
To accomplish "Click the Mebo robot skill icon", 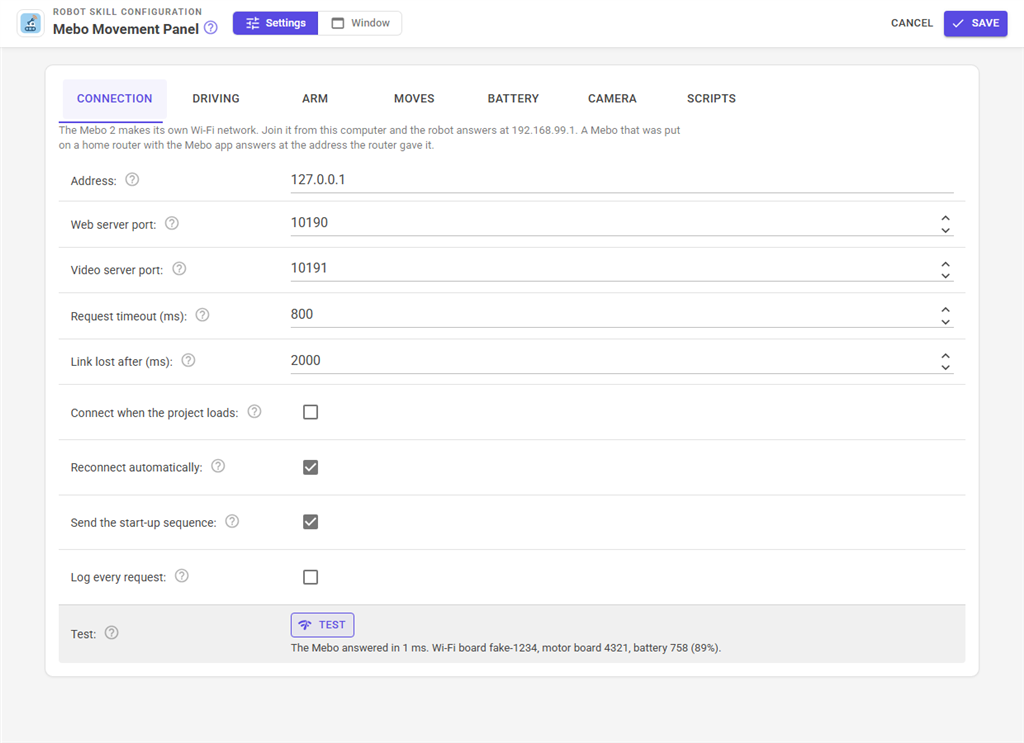I will tap(30, 24).
